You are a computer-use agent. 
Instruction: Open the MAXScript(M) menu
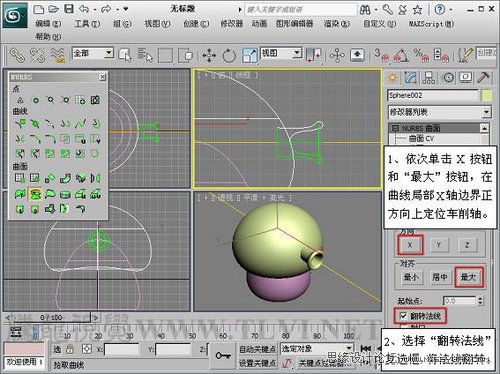[x=431, y=24]
